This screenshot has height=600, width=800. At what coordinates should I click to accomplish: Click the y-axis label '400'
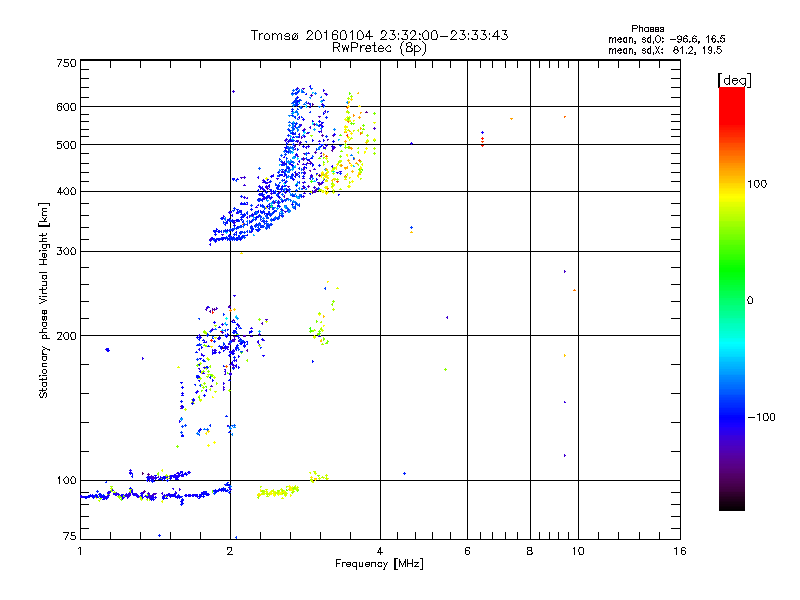66,191
